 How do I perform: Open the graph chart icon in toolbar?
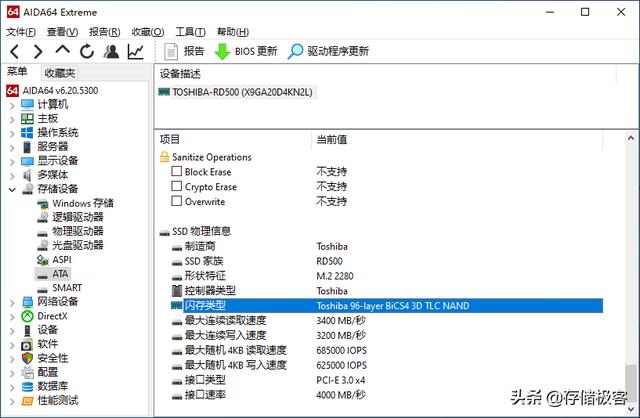point(135,51)
